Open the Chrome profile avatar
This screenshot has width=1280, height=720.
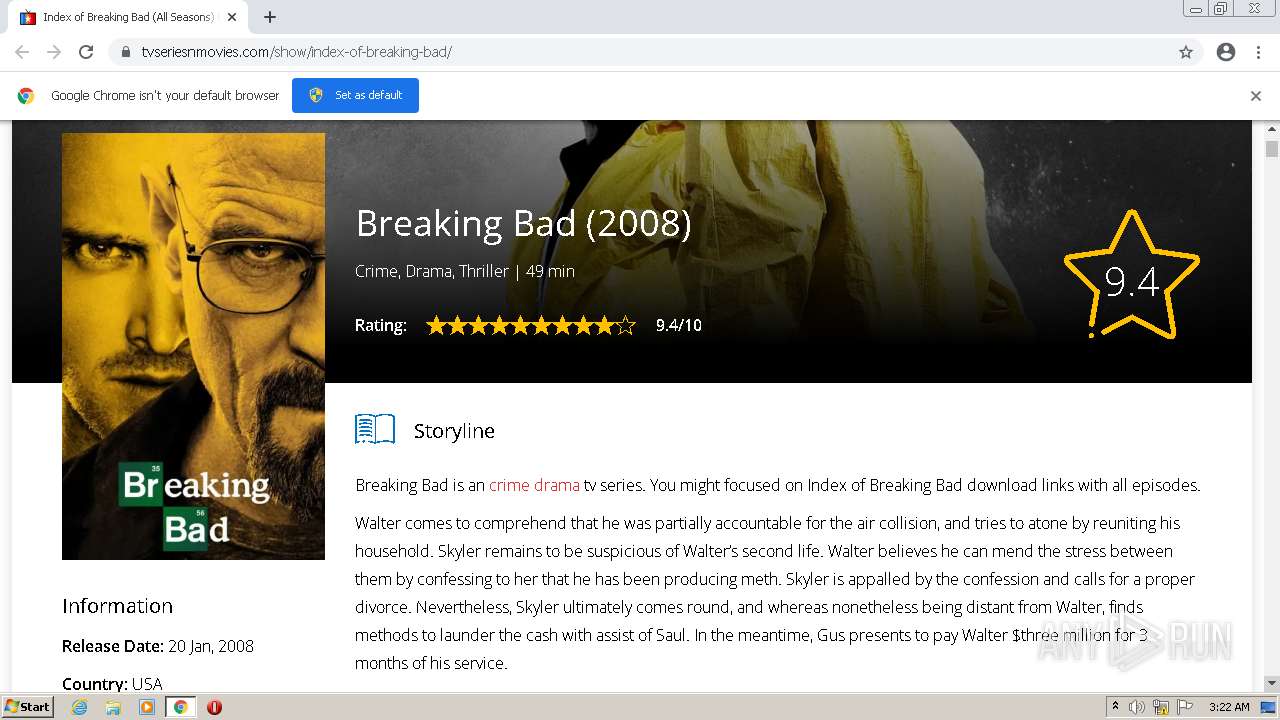pos(1226,52)
